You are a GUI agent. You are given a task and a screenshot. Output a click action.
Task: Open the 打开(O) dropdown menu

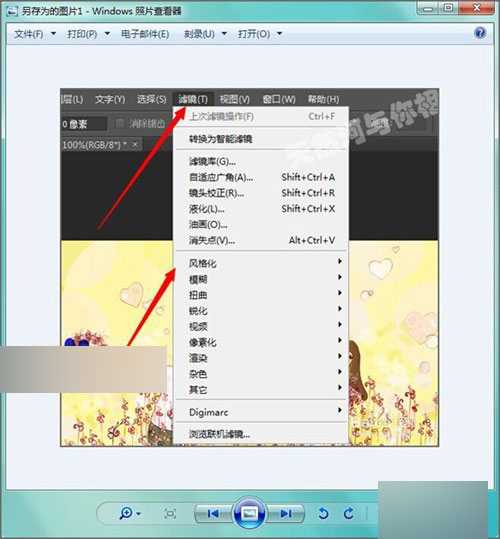[x=260, y=34]
